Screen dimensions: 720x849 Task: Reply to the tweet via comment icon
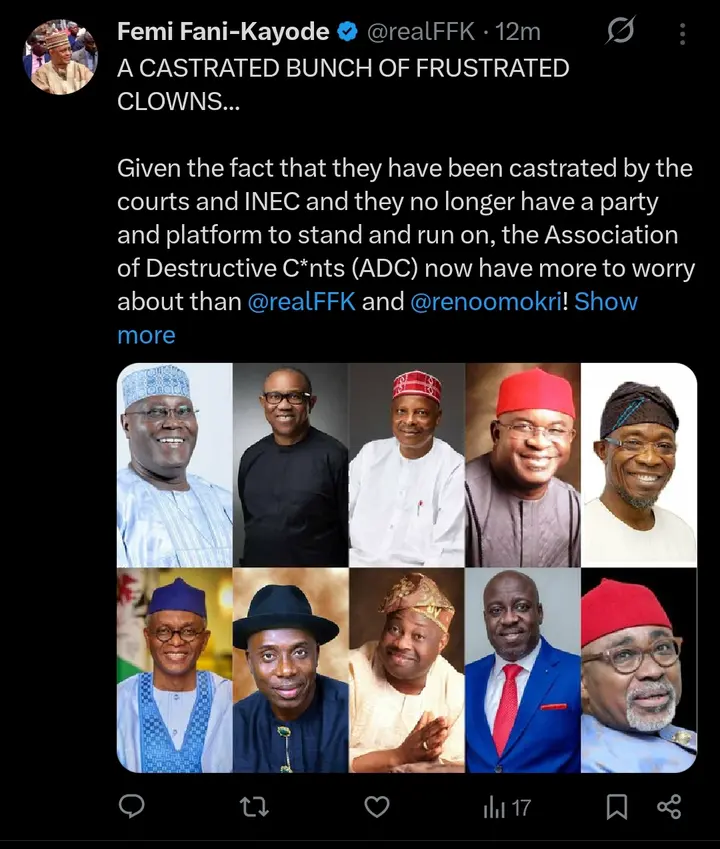131,807
